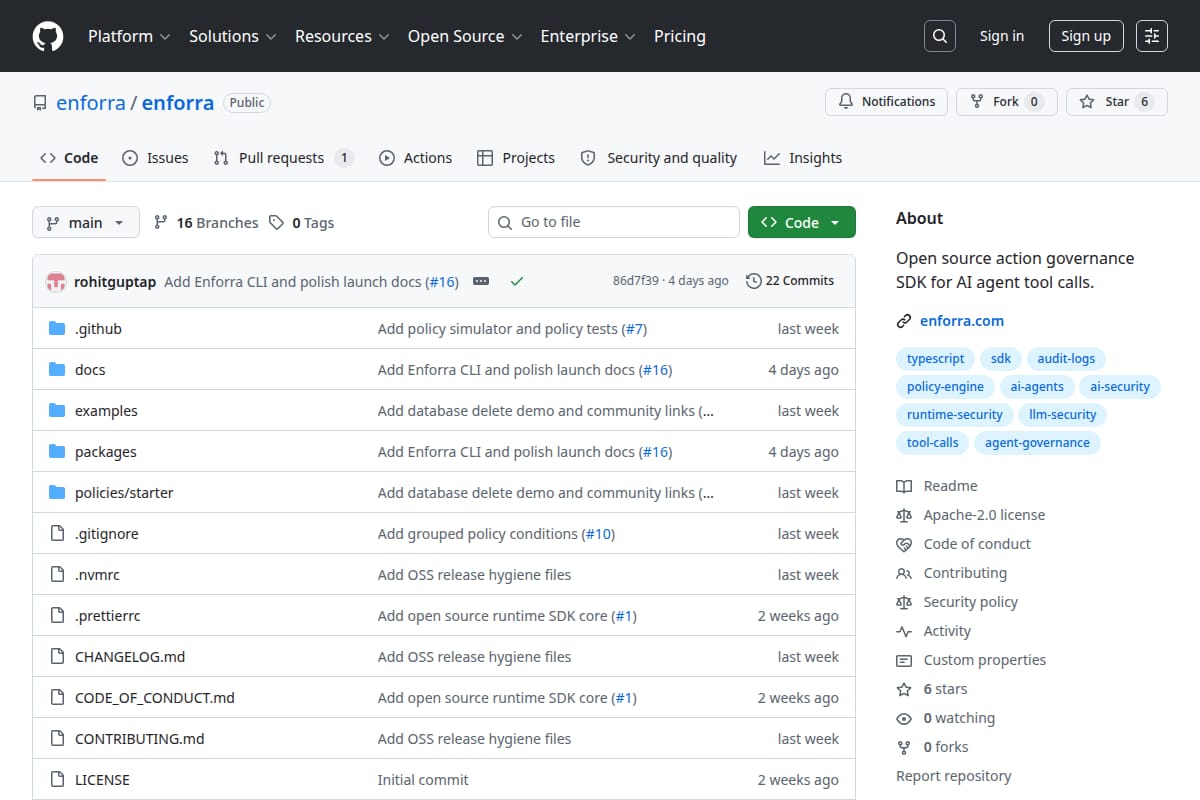Star the enforra repository

(x=1117, y=102)
